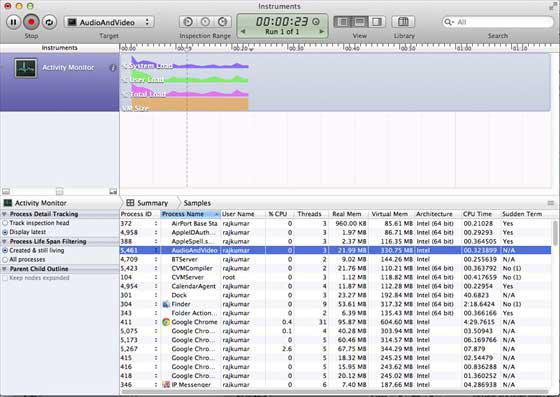560x397 pixels.
Task: Click Activity Monitor detail pane icon
Action: coord(8,203)
